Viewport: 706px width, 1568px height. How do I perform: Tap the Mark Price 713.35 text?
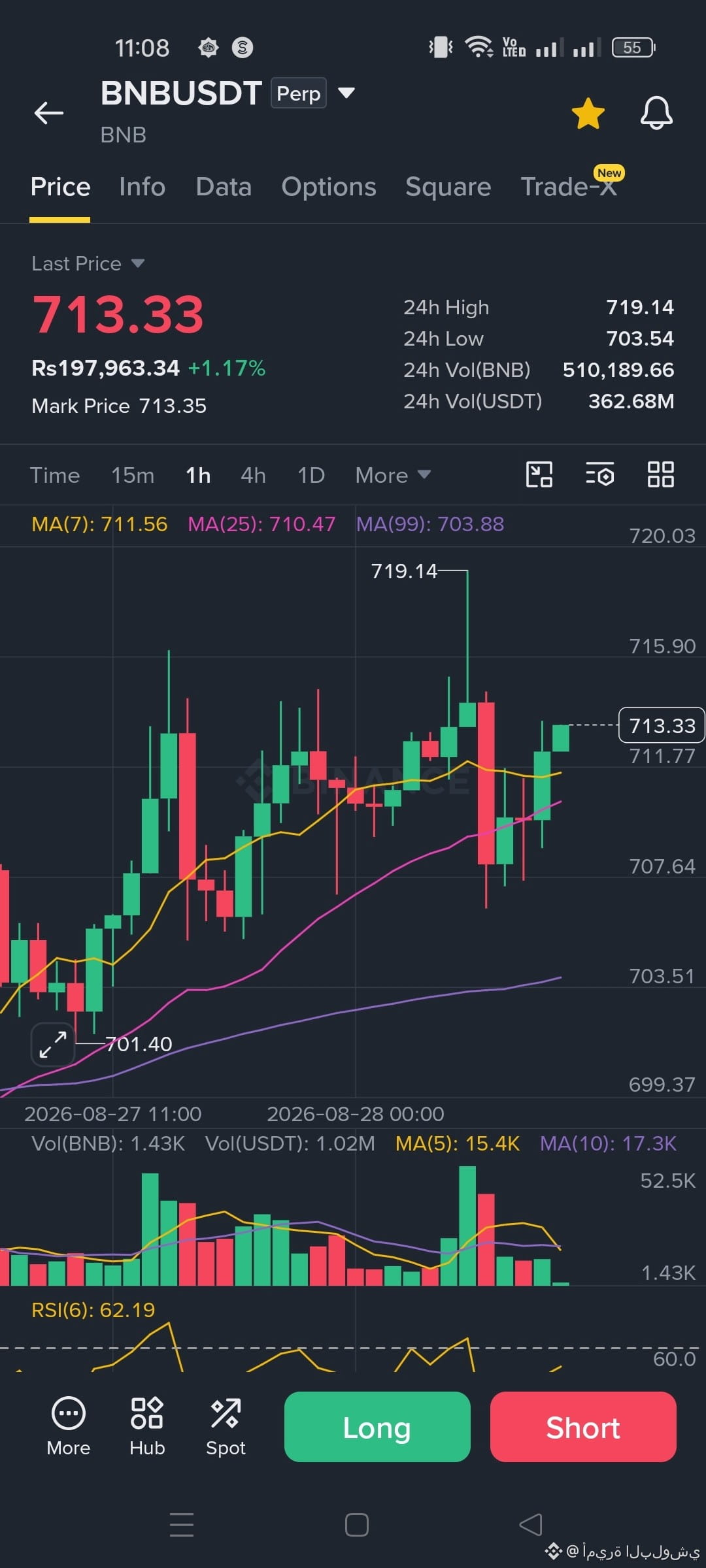[119, 406]
